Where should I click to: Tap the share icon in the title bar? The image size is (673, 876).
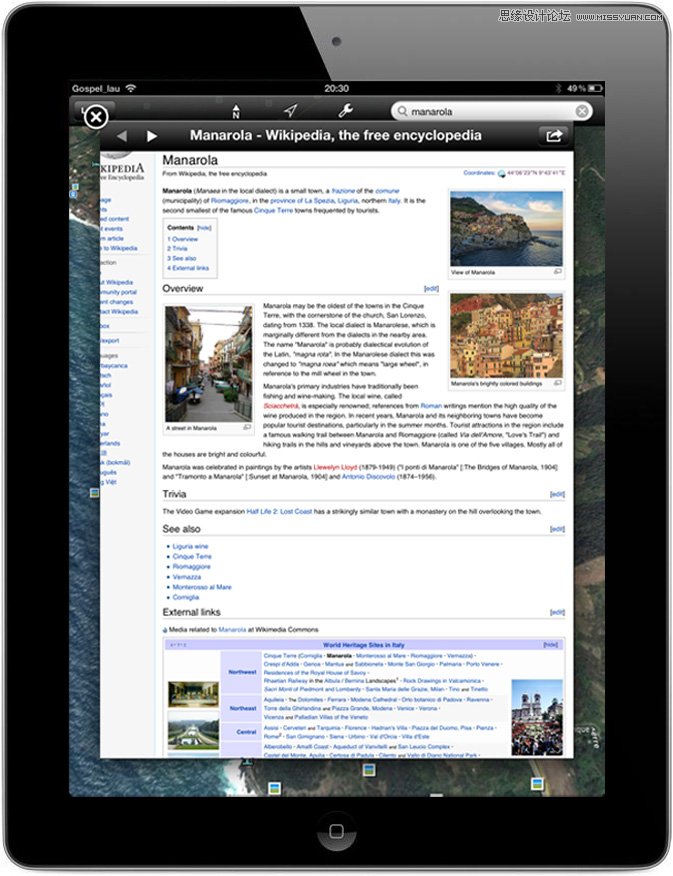pyautogui.click(x=553, y=136)
